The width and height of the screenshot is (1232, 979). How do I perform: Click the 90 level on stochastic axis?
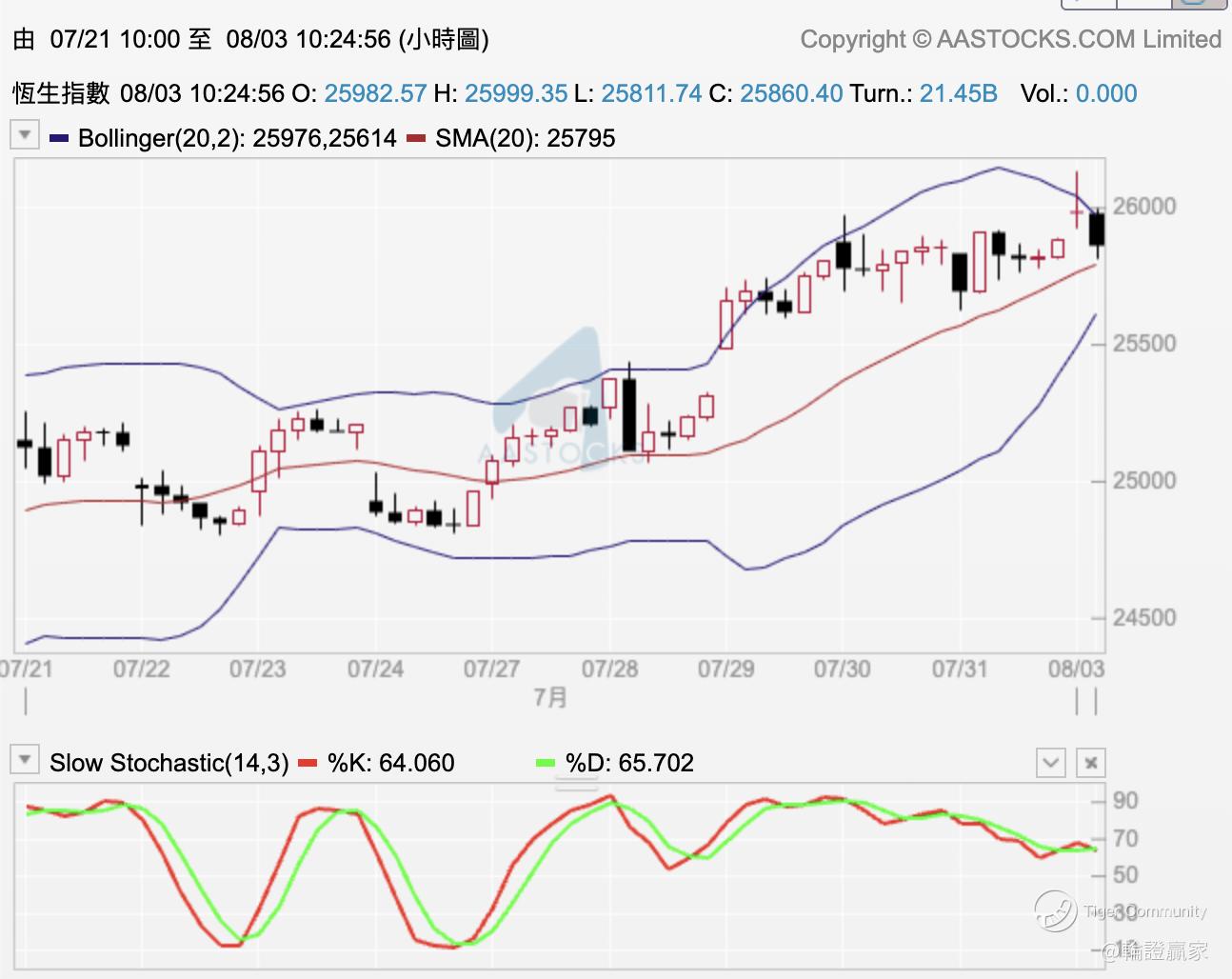coord(1125,800)
